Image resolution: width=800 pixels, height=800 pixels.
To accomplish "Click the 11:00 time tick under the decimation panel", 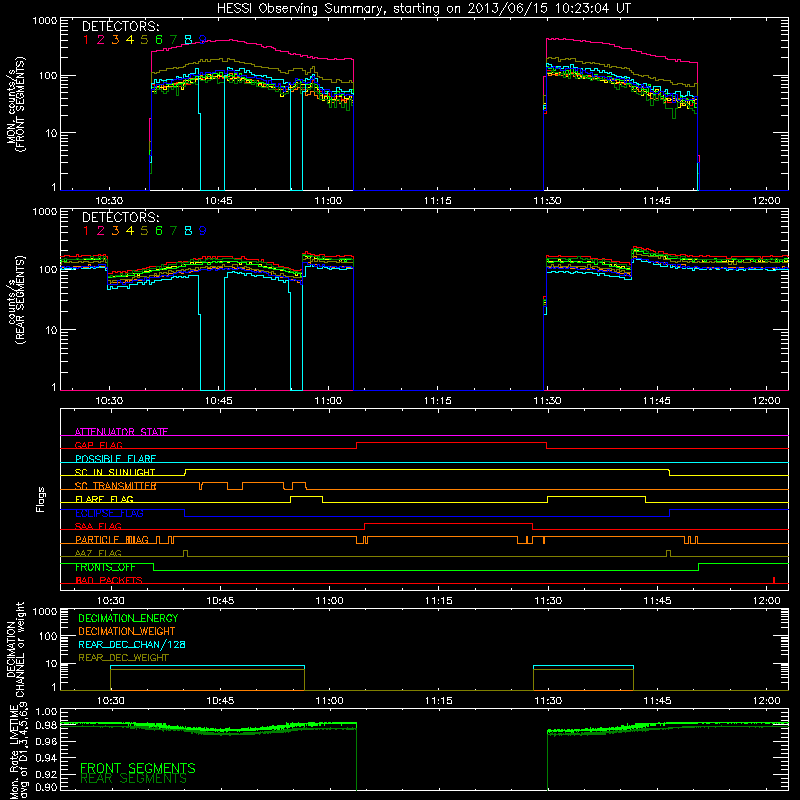I will (329, 701).
